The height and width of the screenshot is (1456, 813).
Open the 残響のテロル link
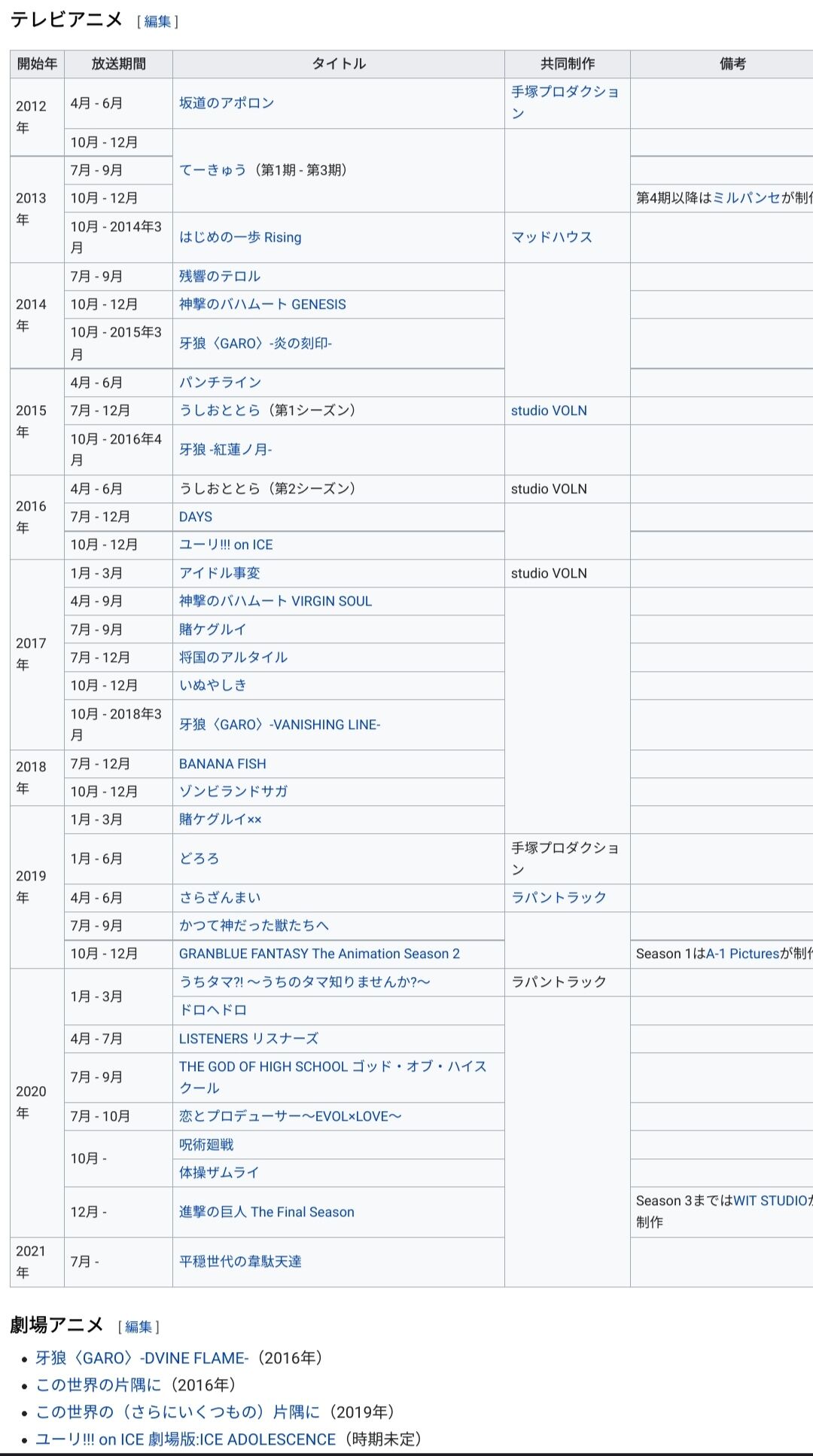[220, 276]
